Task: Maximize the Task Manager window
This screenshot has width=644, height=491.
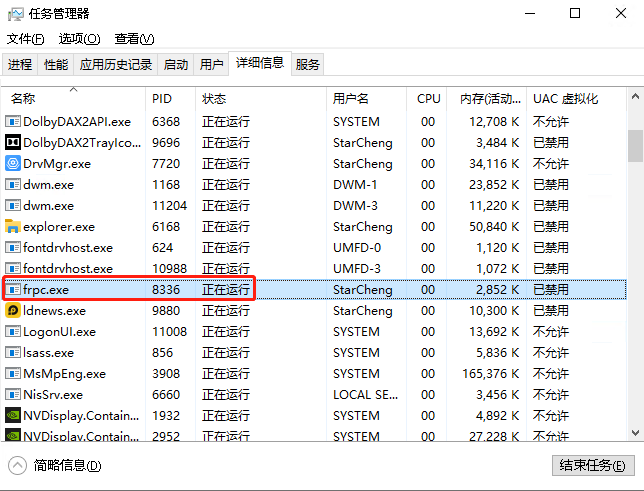Action: (x=575, y=14)
